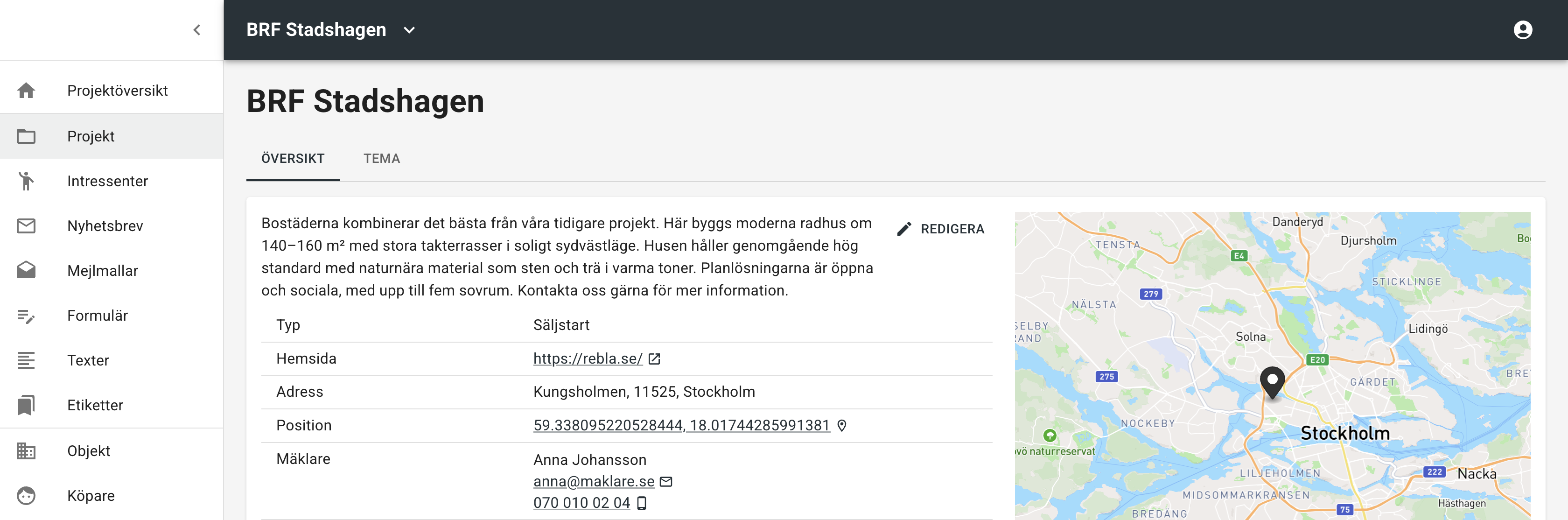Open Texter in the sidebar

tap(112, 360)
